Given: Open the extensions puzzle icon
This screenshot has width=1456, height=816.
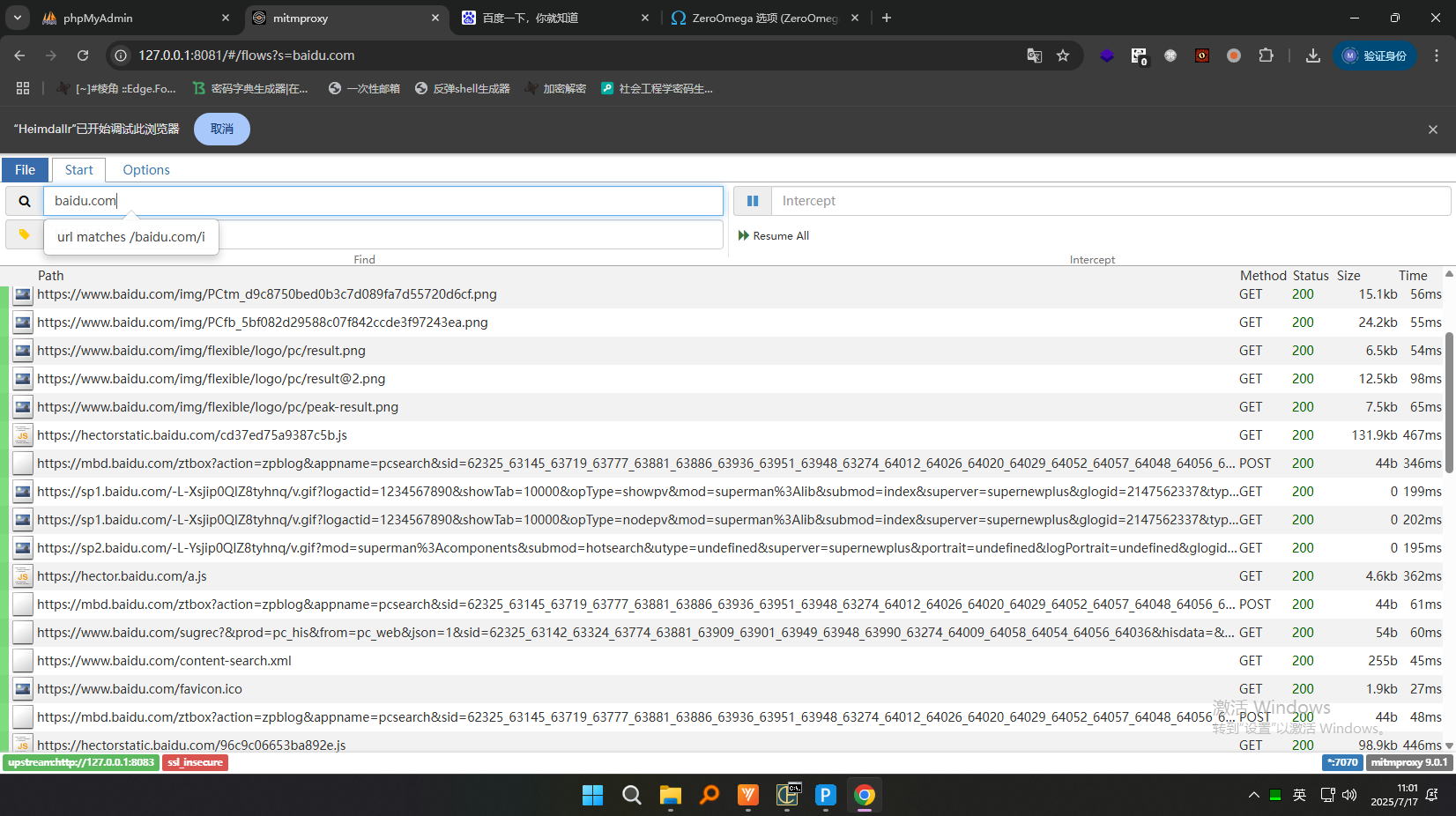Looking at the screenshot, I should tap(1266, 56).
